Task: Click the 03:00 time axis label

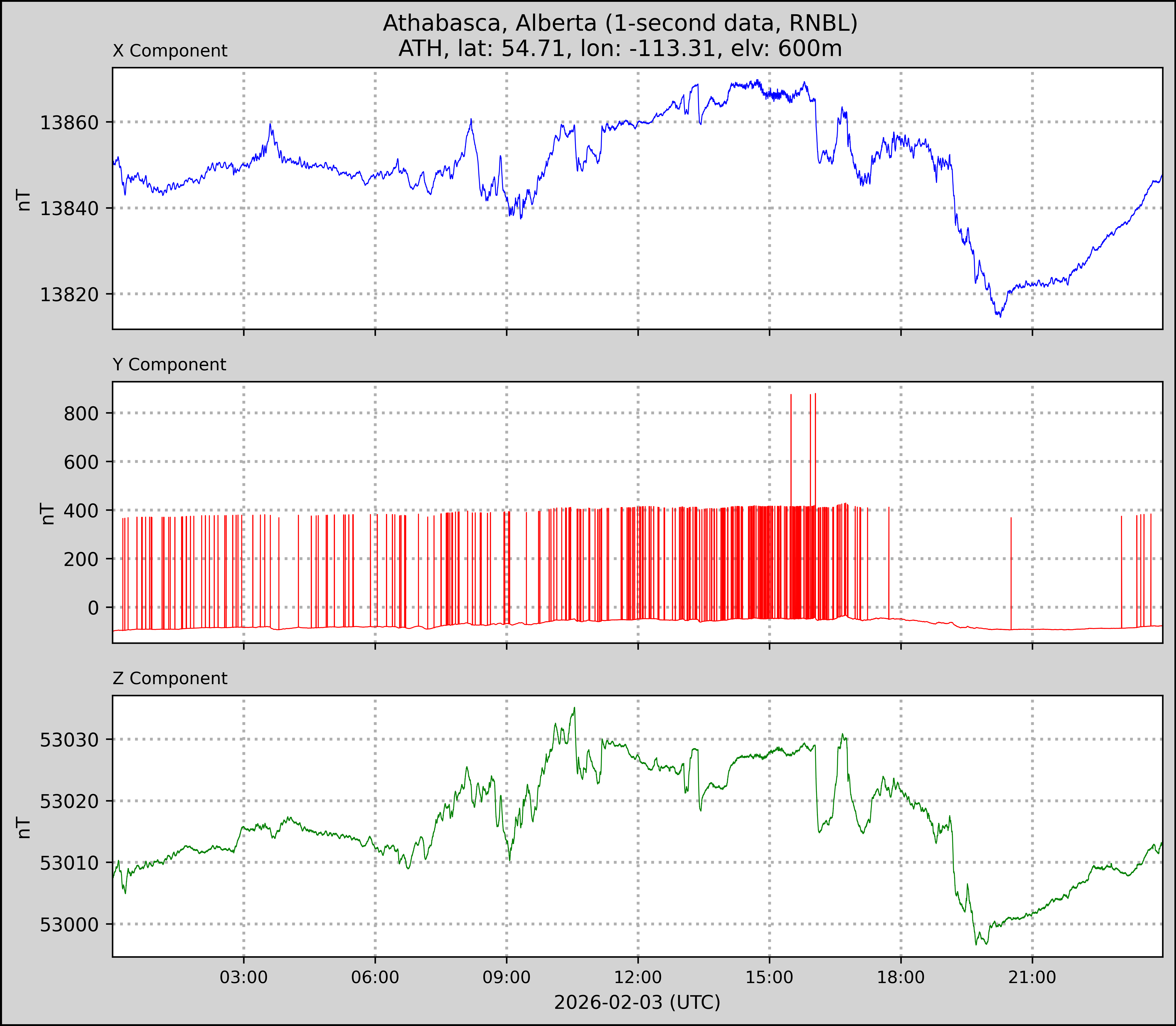Action: (244, 977)
